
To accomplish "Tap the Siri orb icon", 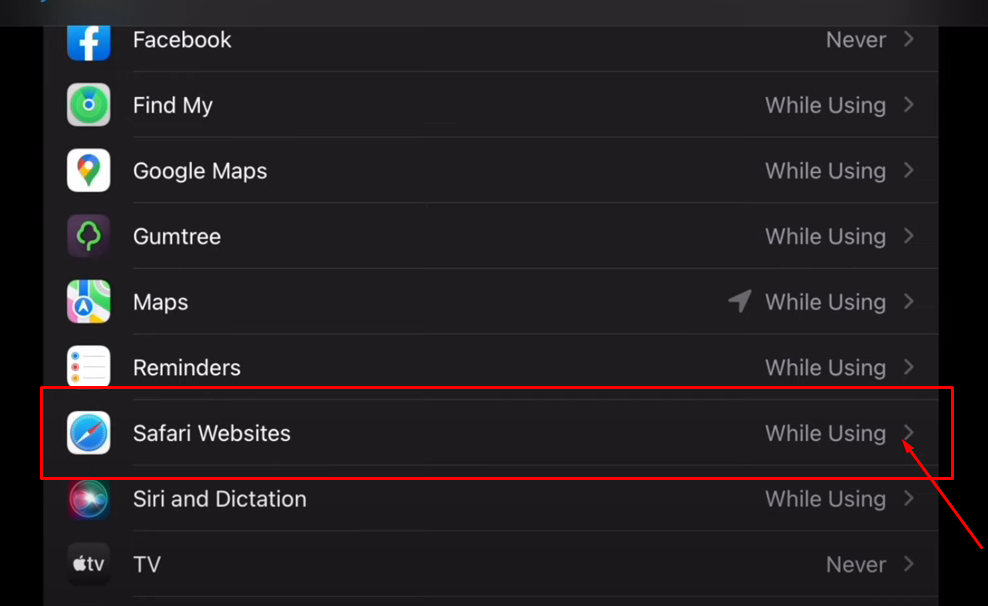I will [x=89, y=498].
